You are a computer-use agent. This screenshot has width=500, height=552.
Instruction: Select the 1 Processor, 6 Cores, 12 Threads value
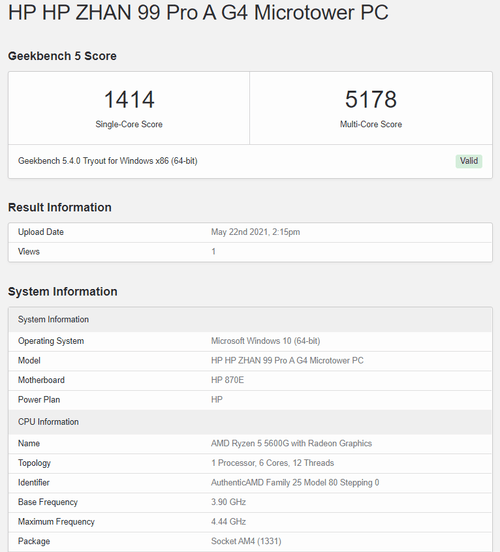click(273, 463)
